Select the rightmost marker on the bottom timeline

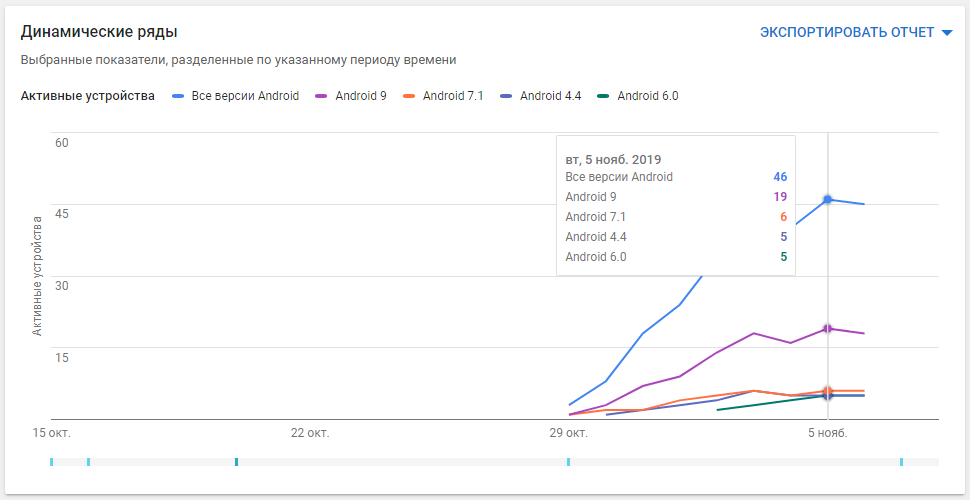coord(901,462)
